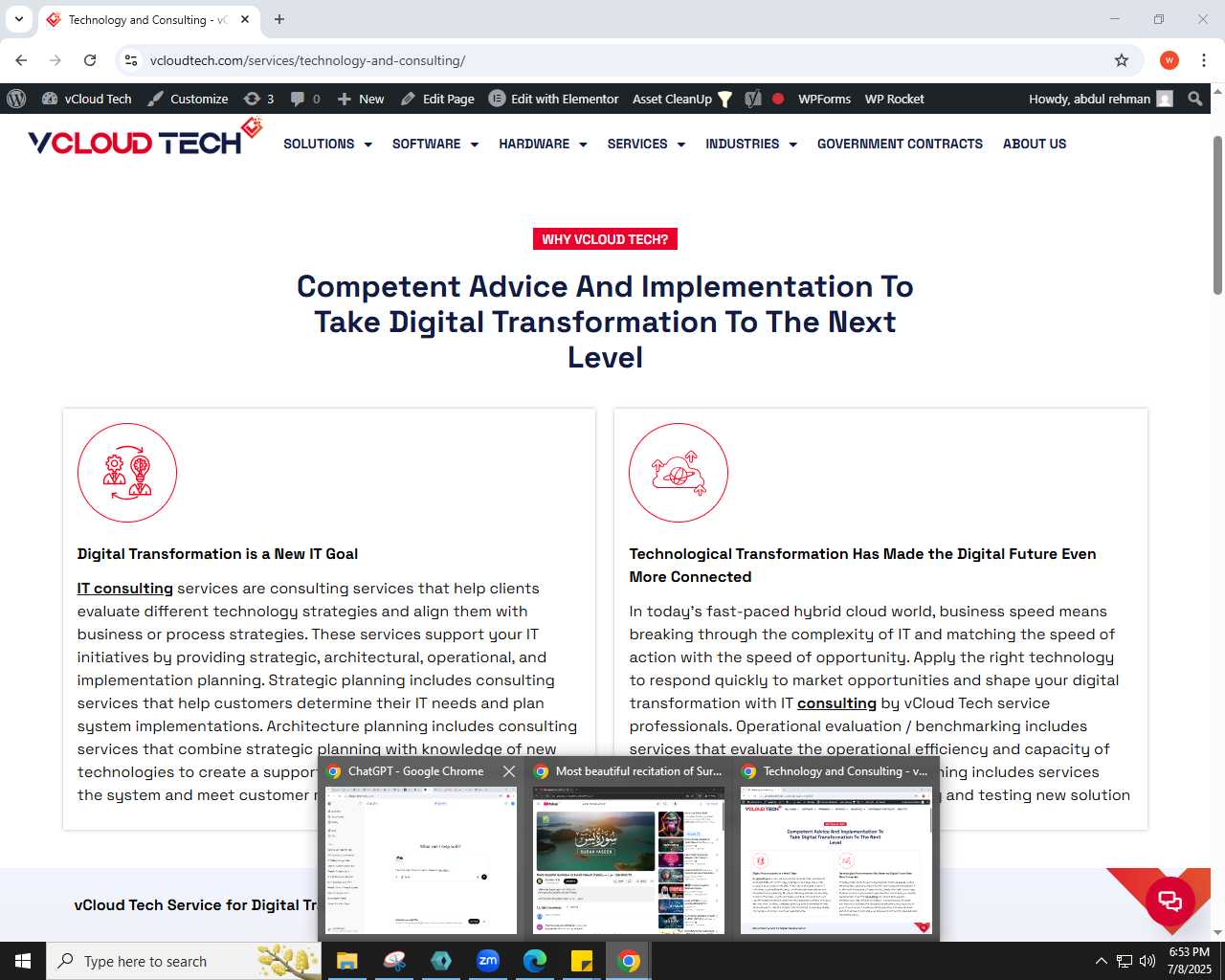1225x980 pixels.
Task: Open the ABOUT US page
Action: click(1035, 144)
